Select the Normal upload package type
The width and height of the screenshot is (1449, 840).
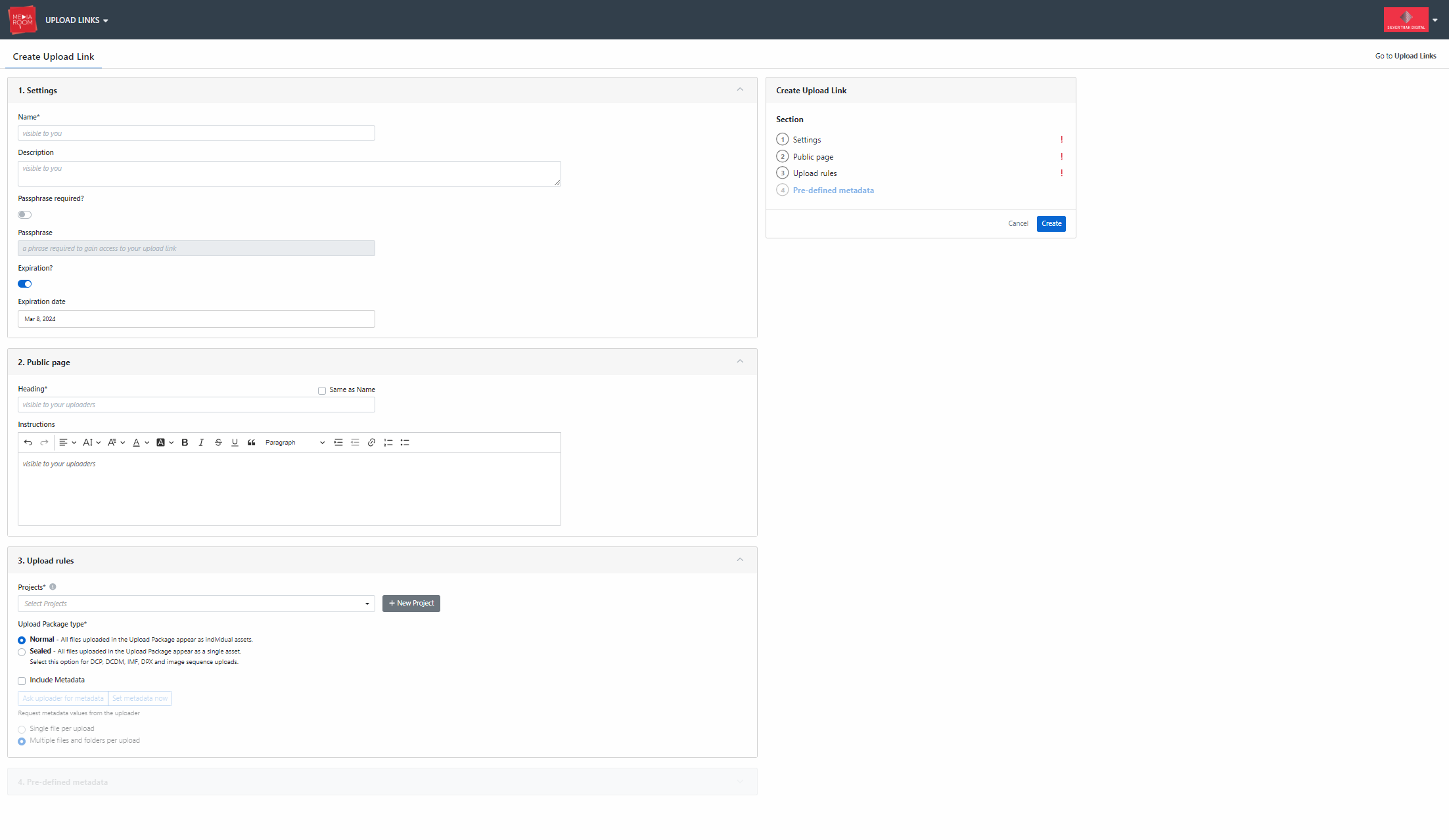tap(22, 640)
